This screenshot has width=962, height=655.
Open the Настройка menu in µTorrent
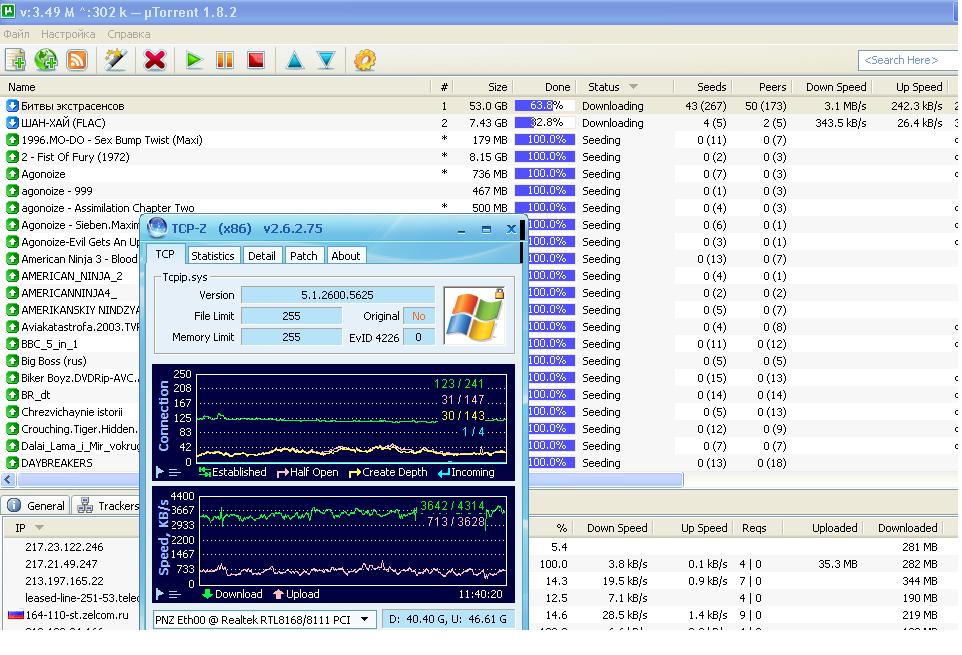tap(68, 33)
